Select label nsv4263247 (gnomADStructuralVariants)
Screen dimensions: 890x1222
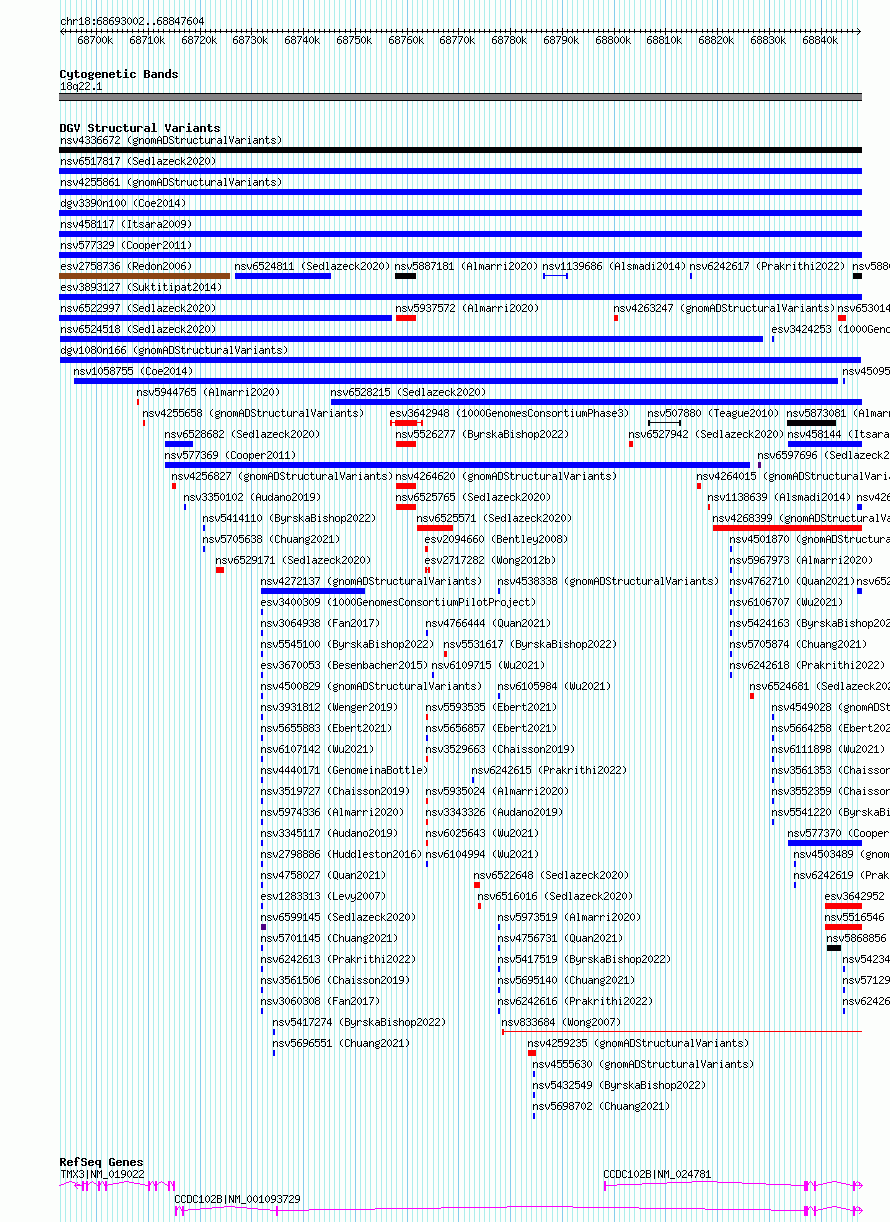pos(724,308)
